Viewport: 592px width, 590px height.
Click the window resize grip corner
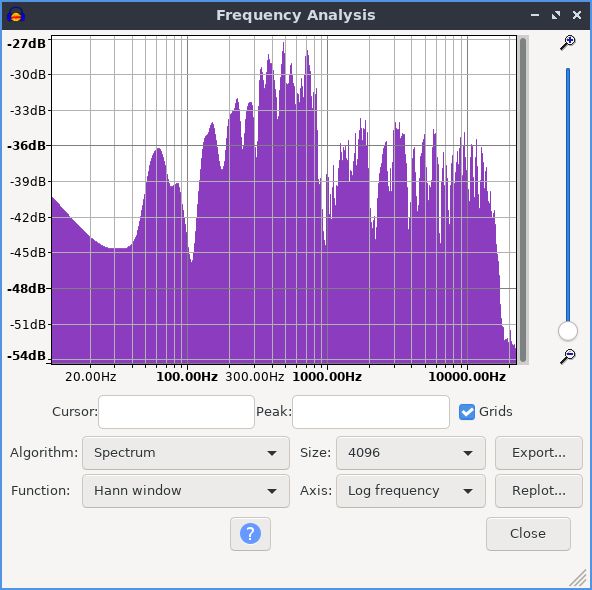(578, 578)
